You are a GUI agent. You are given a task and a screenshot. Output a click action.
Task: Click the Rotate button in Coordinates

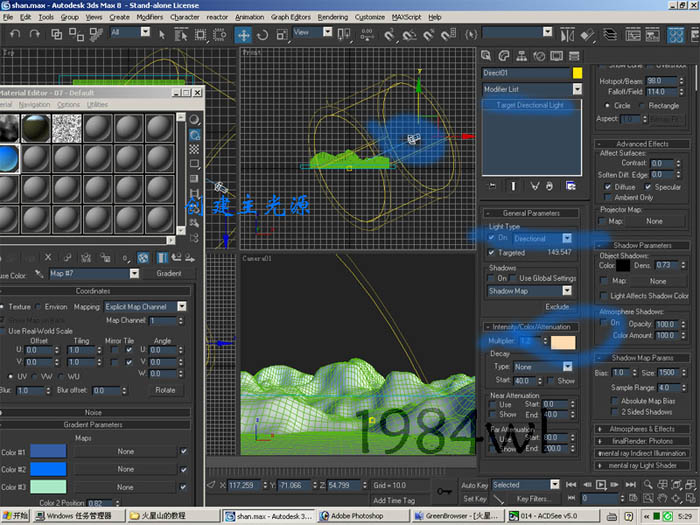165,390
